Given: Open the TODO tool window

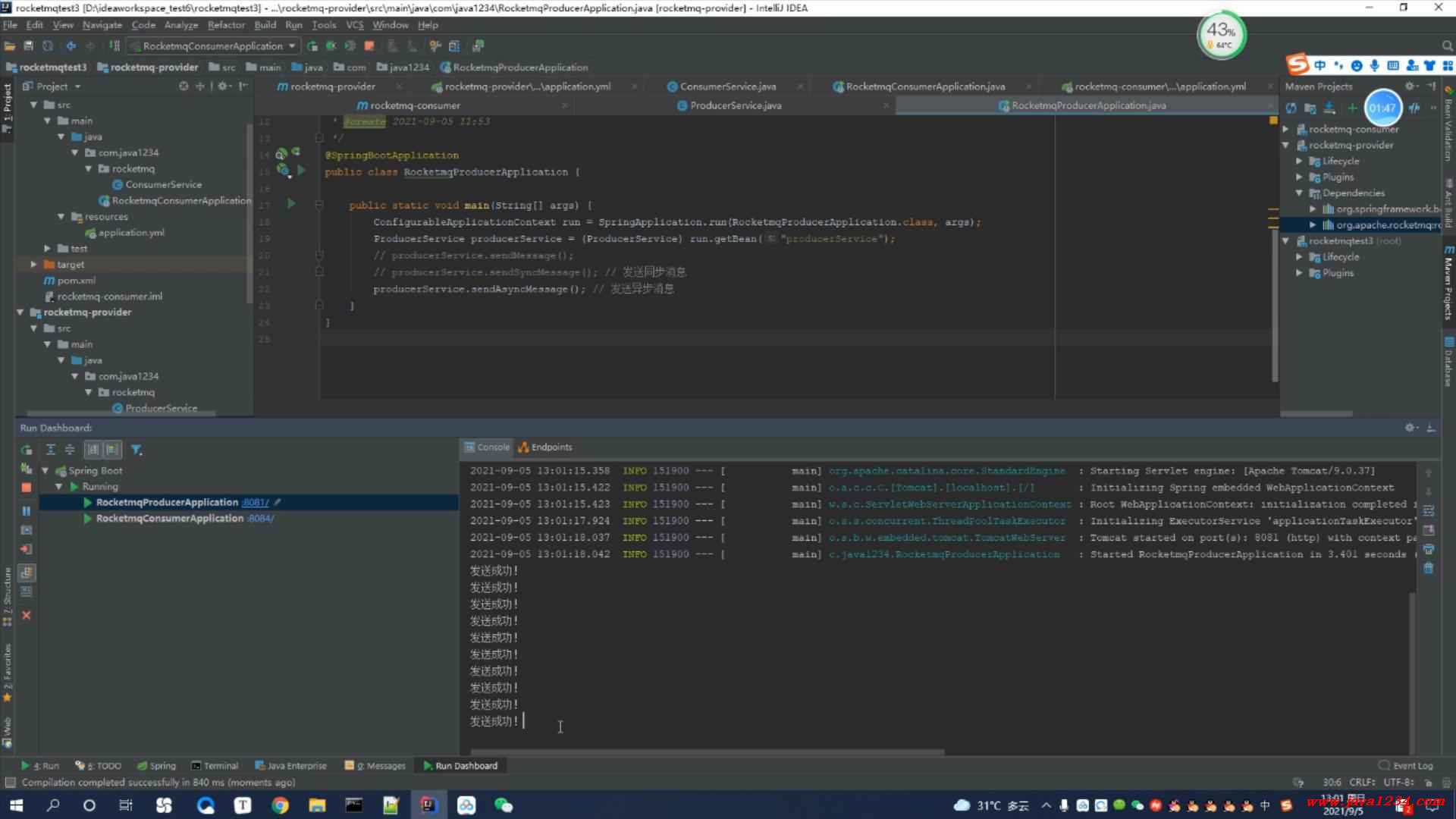Looking at the screenshot, I should click(99, 766).
